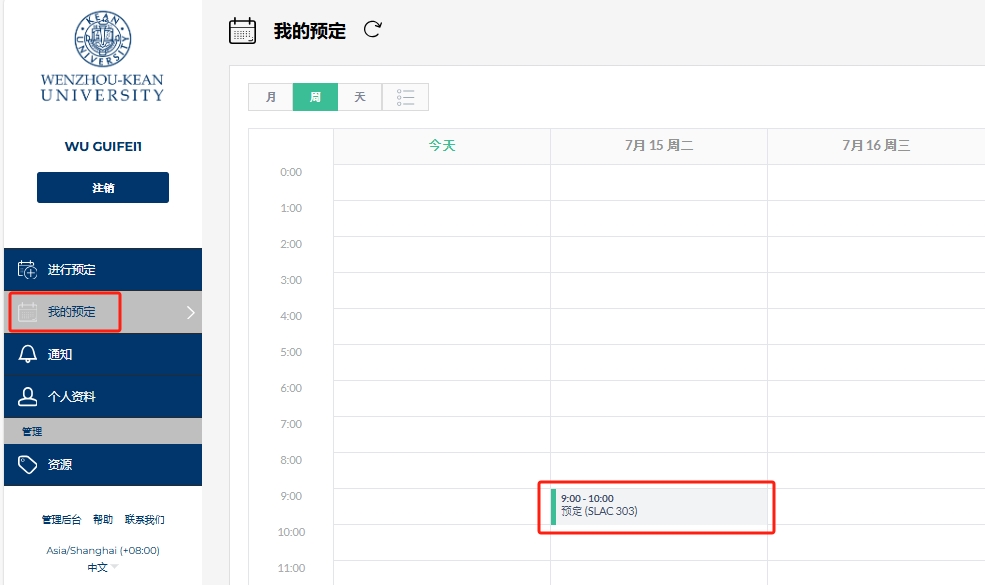
Task: Click the 11:00 time label
Action: click(x=291, y=568)
